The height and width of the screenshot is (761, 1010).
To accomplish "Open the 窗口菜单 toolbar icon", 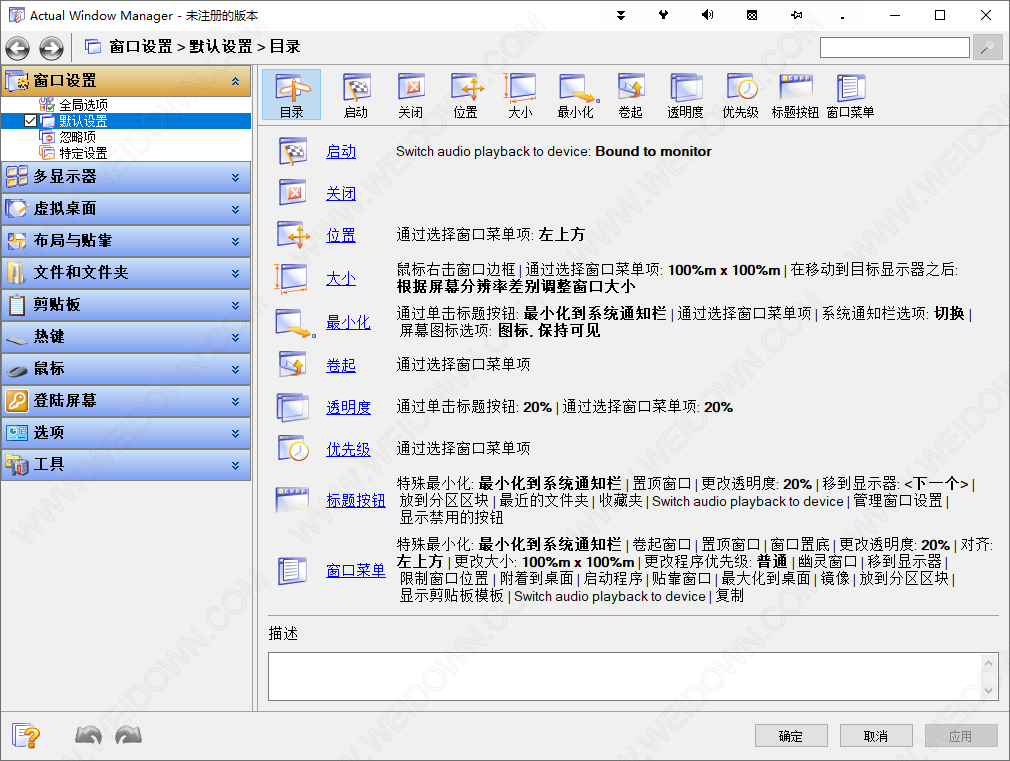I will coord(850,95).
